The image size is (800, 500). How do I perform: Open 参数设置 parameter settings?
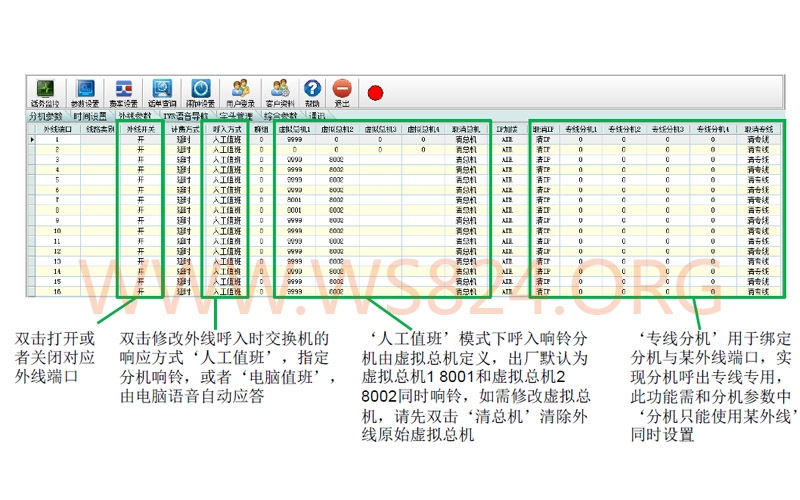click(x=85, y=93)
